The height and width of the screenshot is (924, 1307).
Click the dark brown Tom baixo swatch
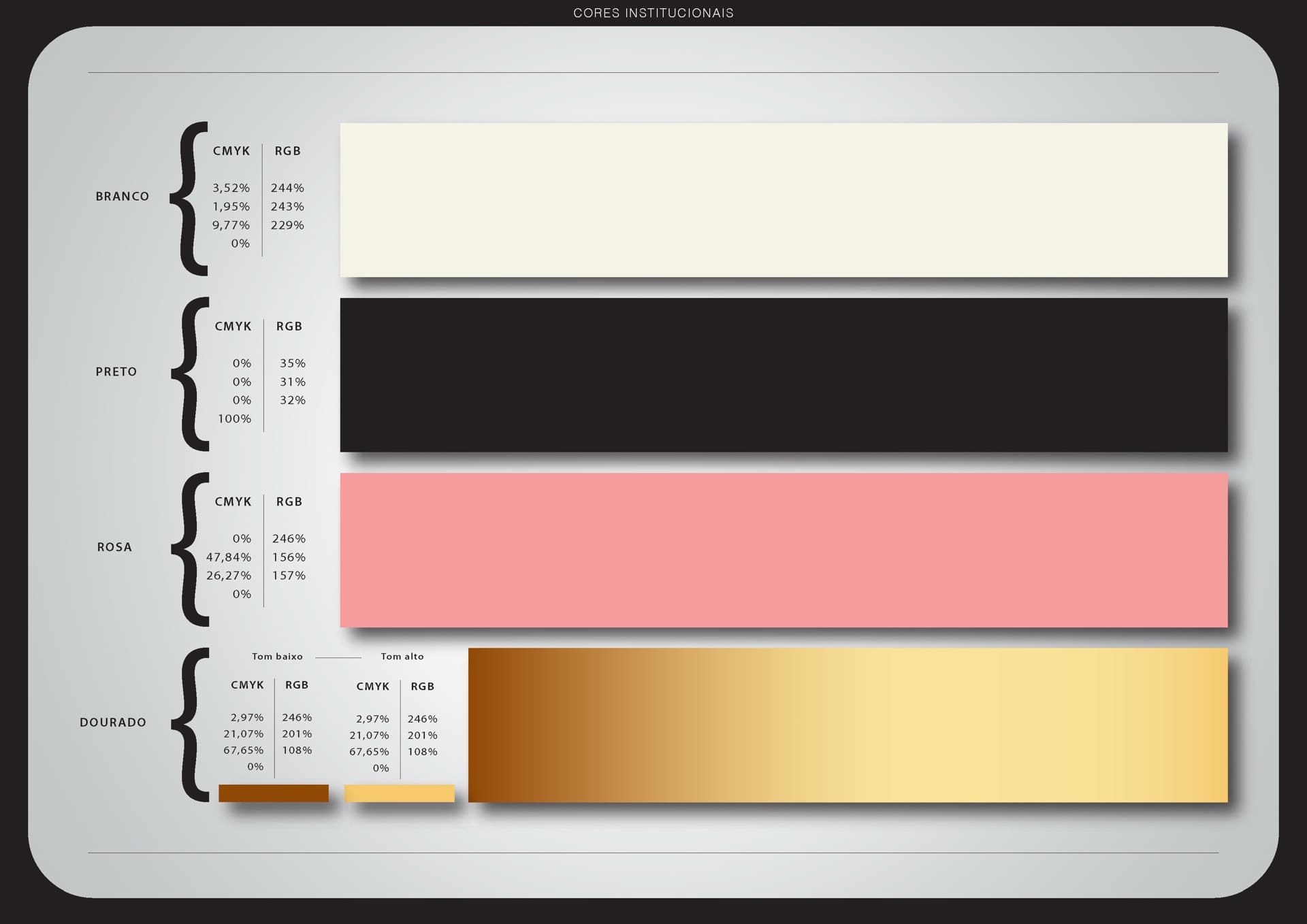pos(273,793)
